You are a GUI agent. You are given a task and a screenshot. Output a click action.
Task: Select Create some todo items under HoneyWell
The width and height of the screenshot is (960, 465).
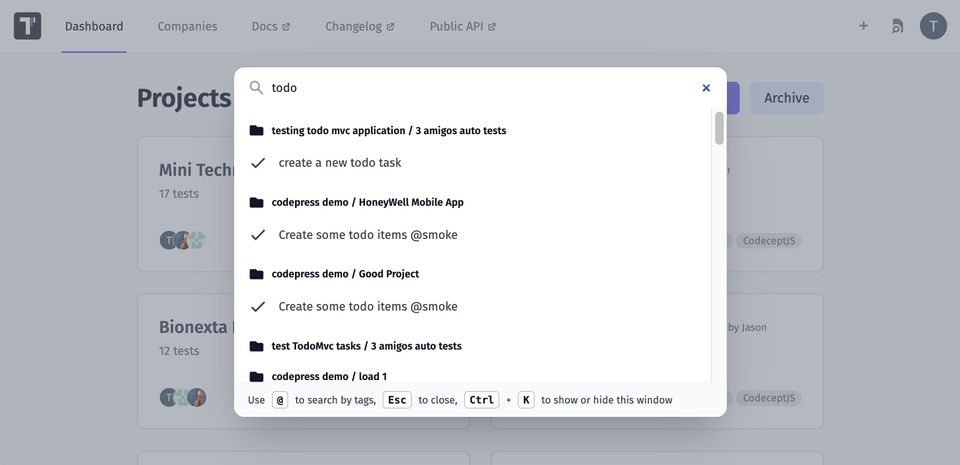tap(368, 235)
